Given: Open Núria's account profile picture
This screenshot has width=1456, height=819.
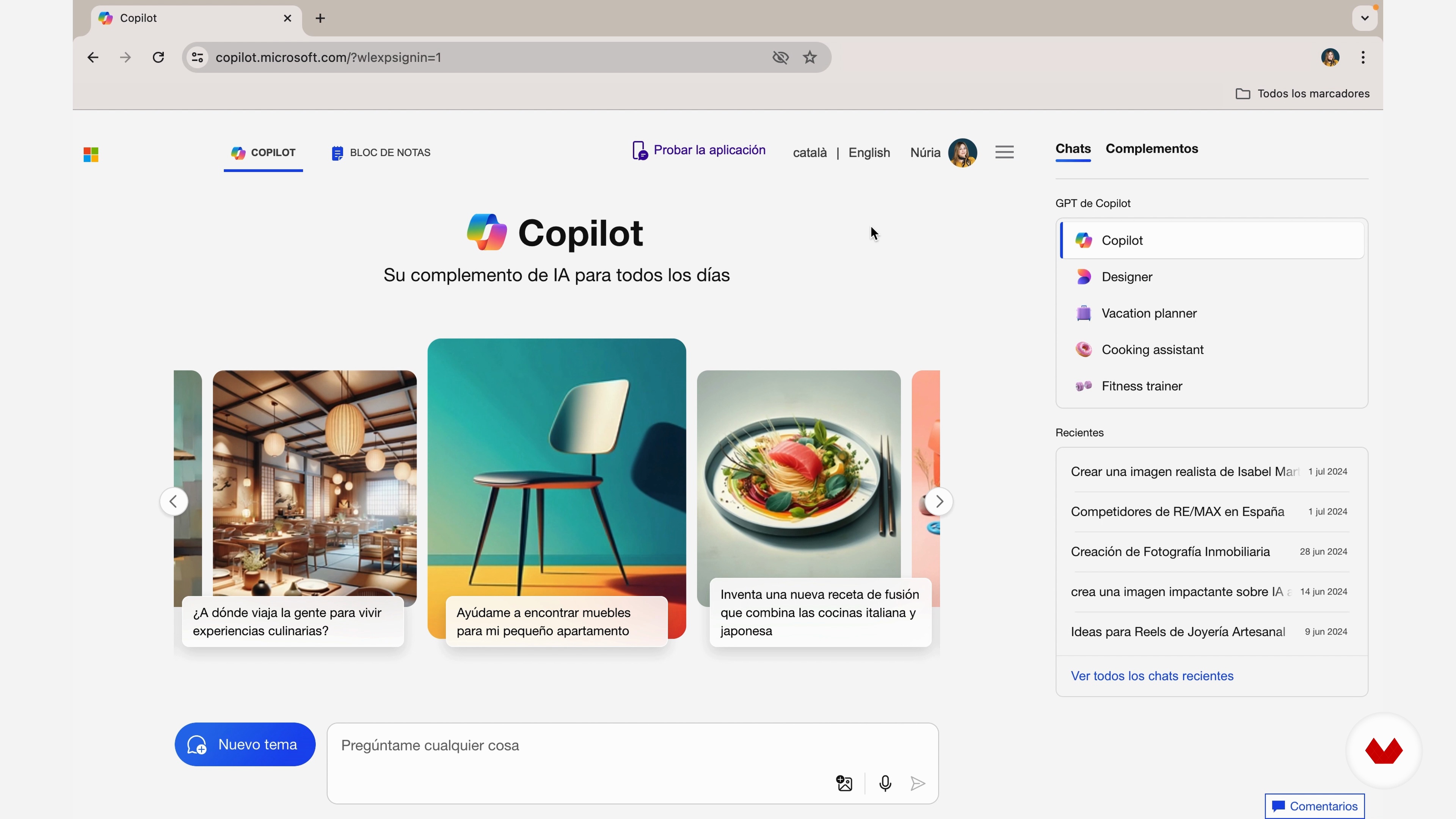Looking at the screenshot, I should pos(963,152).
